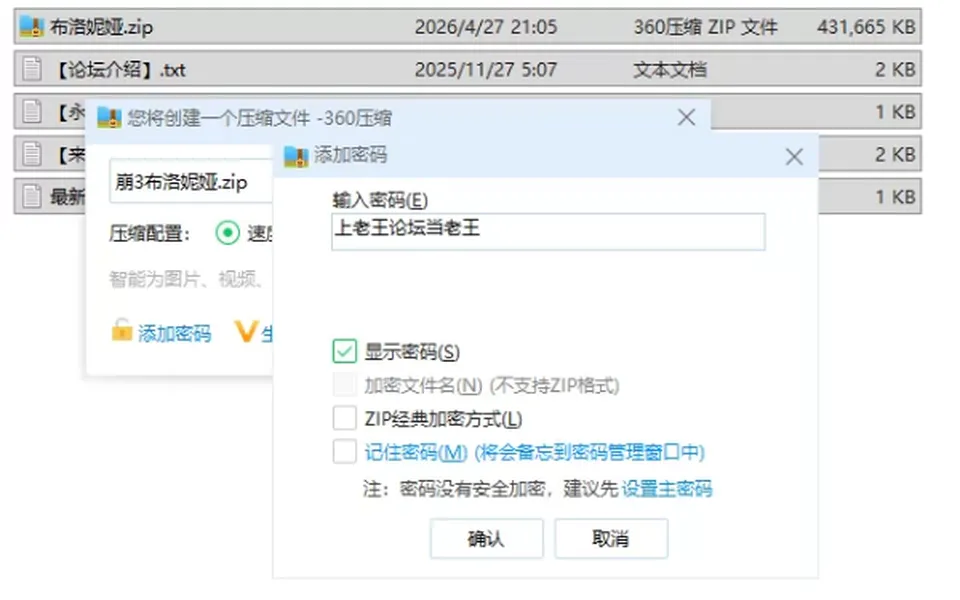Click the date 2025/11/27 5:07

[x=486, y=69]
